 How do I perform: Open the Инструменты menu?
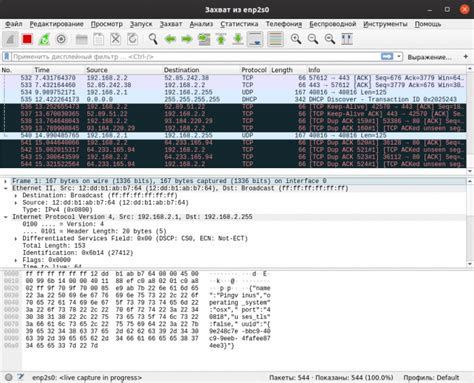coord(385,24)
